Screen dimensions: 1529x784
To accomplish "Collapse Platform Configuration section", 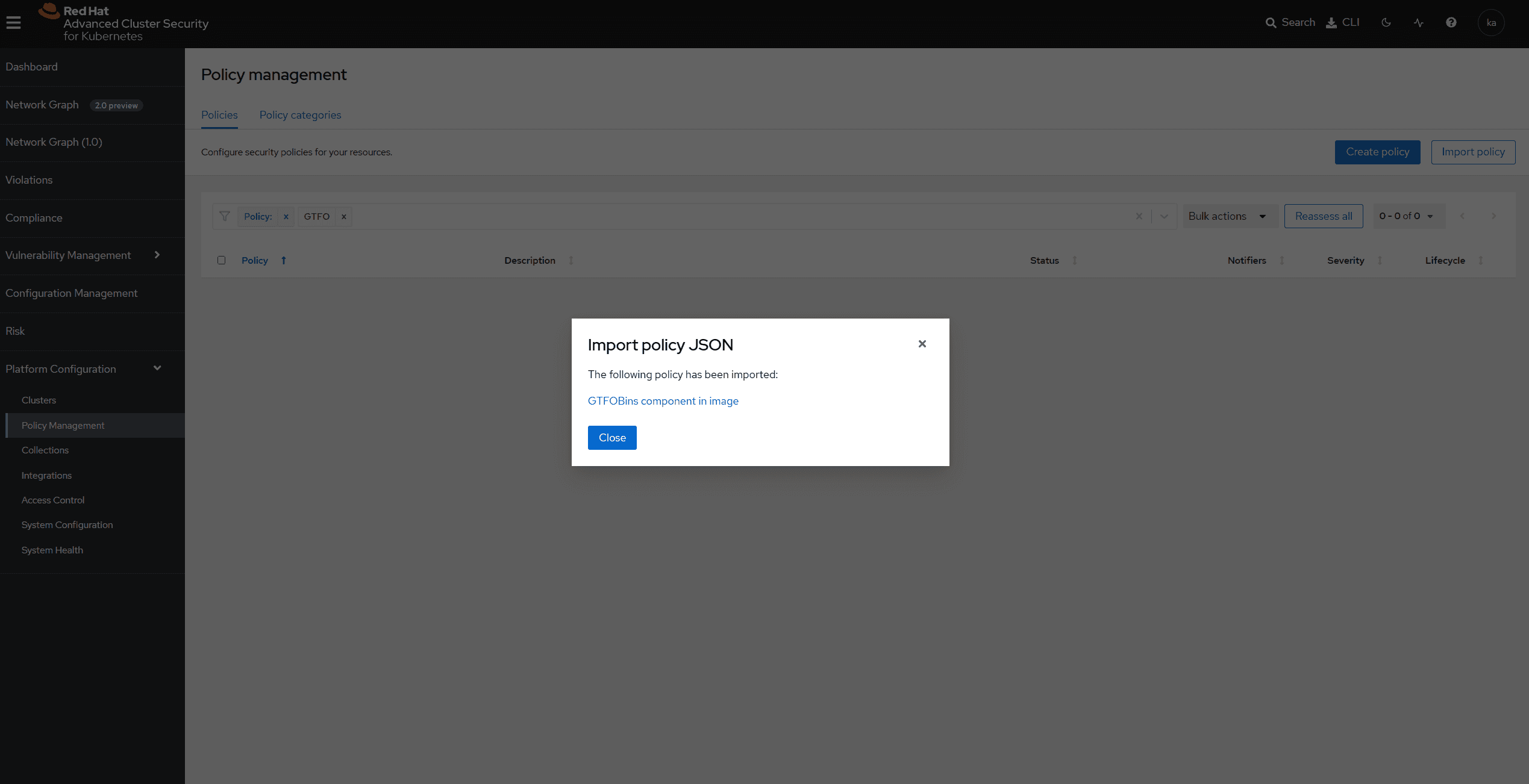I will (x=92, y=369).
